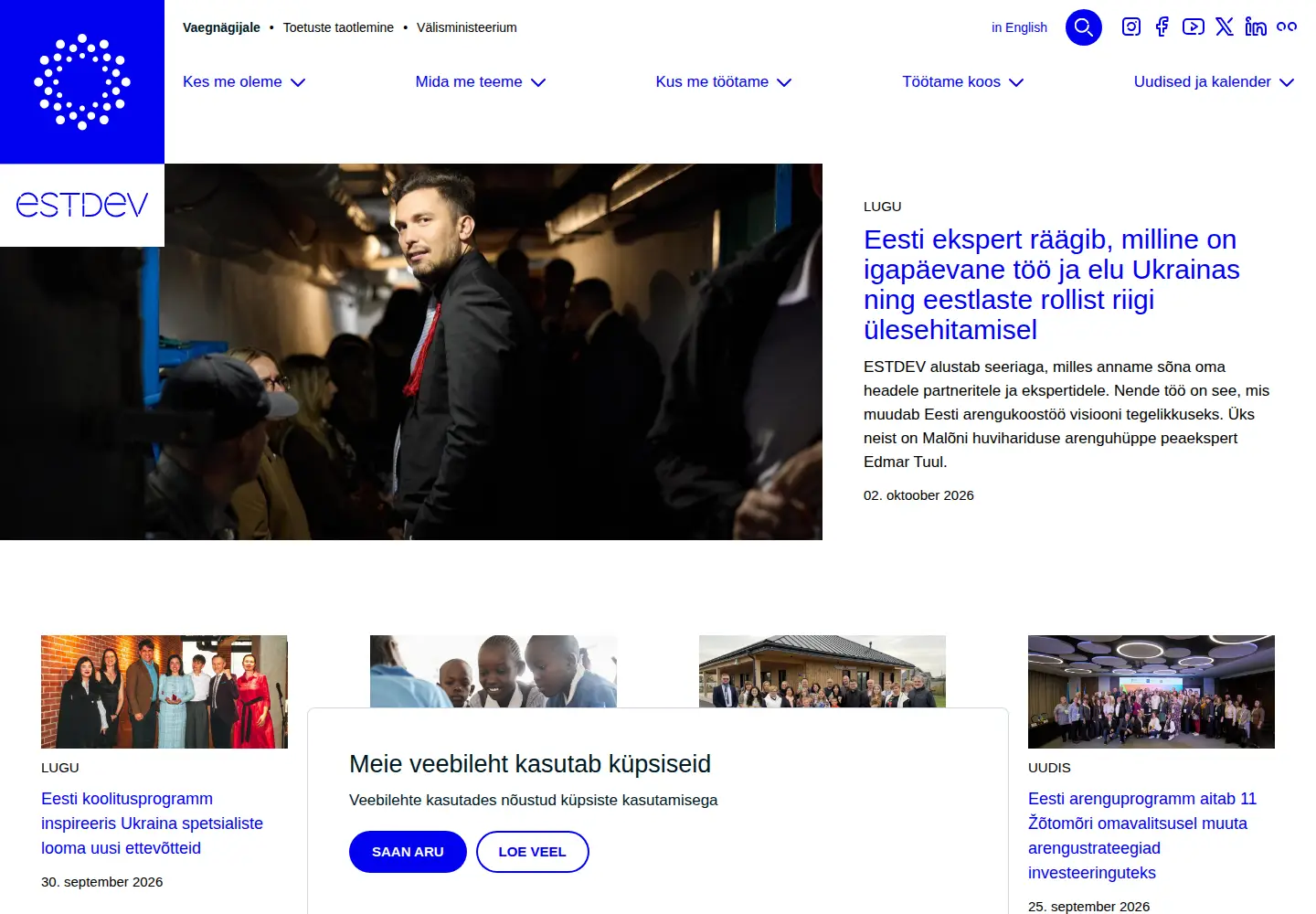Expand the "Uudised ja kalender" menu
This screenshot has height=914, width=1316.
tap(1215, 82)
